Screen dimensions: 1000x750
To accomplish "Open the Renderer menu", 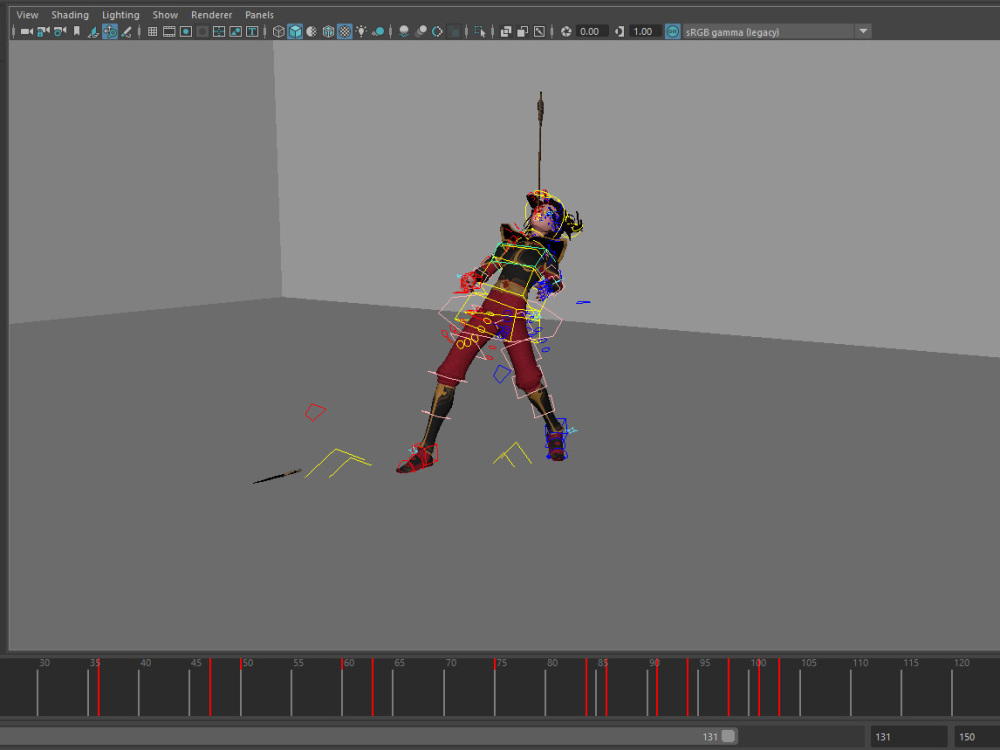I will (x=211, y=15).
